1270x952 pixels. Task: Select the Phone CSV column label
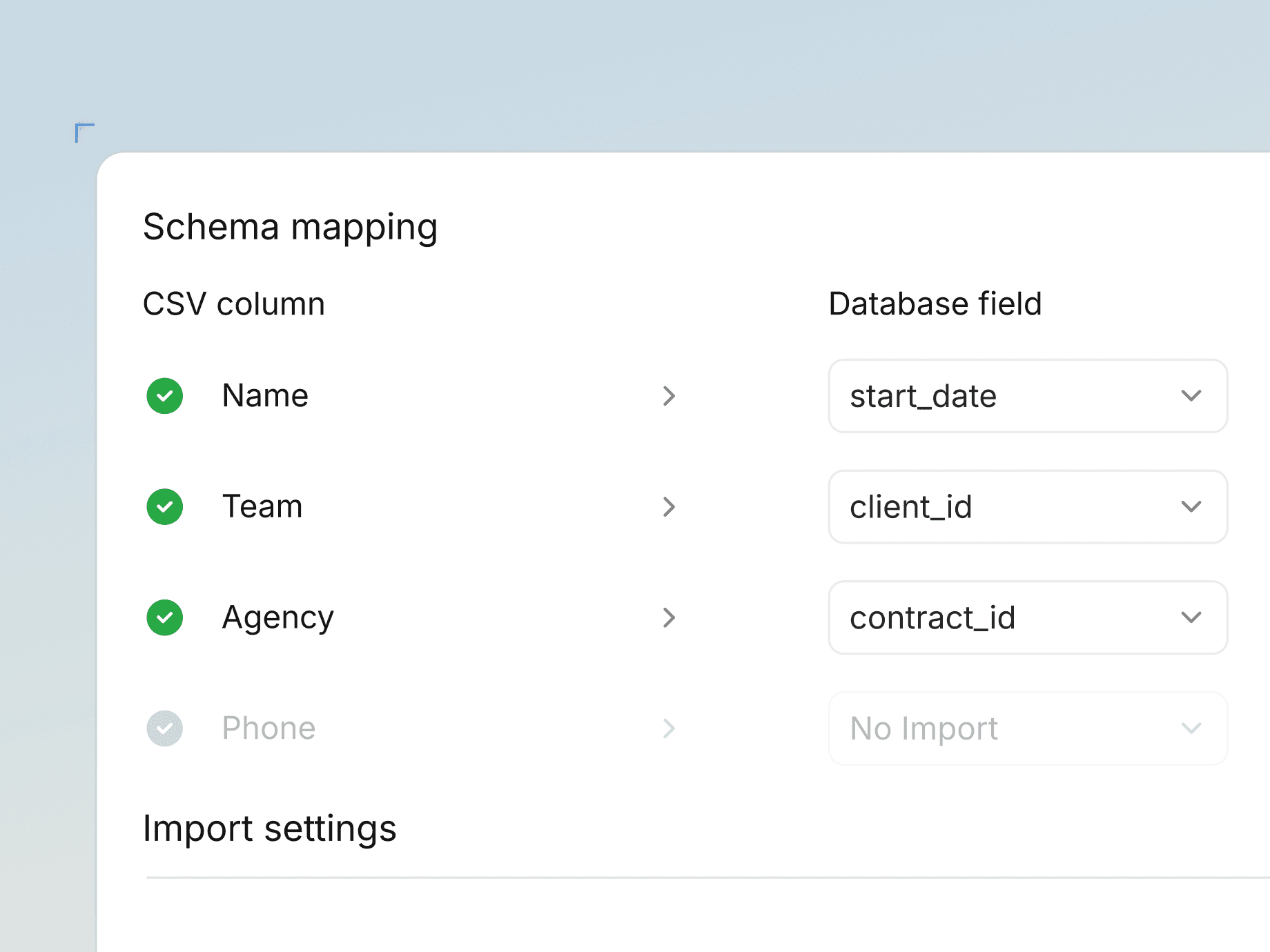point(268,728)
